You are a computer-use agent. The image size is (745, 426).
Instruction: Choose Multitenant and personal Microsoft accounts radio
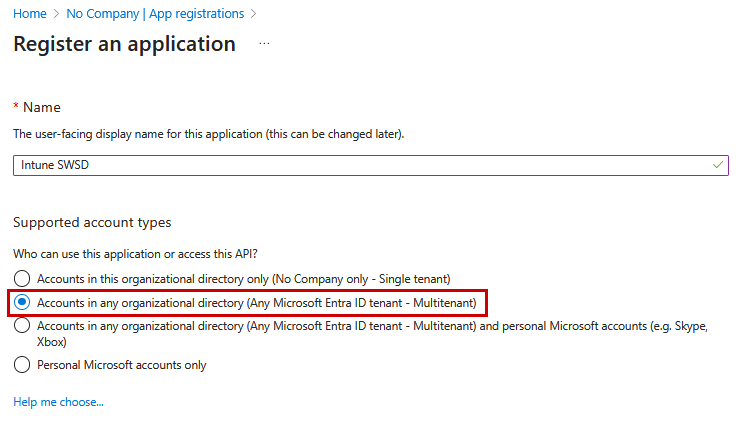tap(22, 326)
